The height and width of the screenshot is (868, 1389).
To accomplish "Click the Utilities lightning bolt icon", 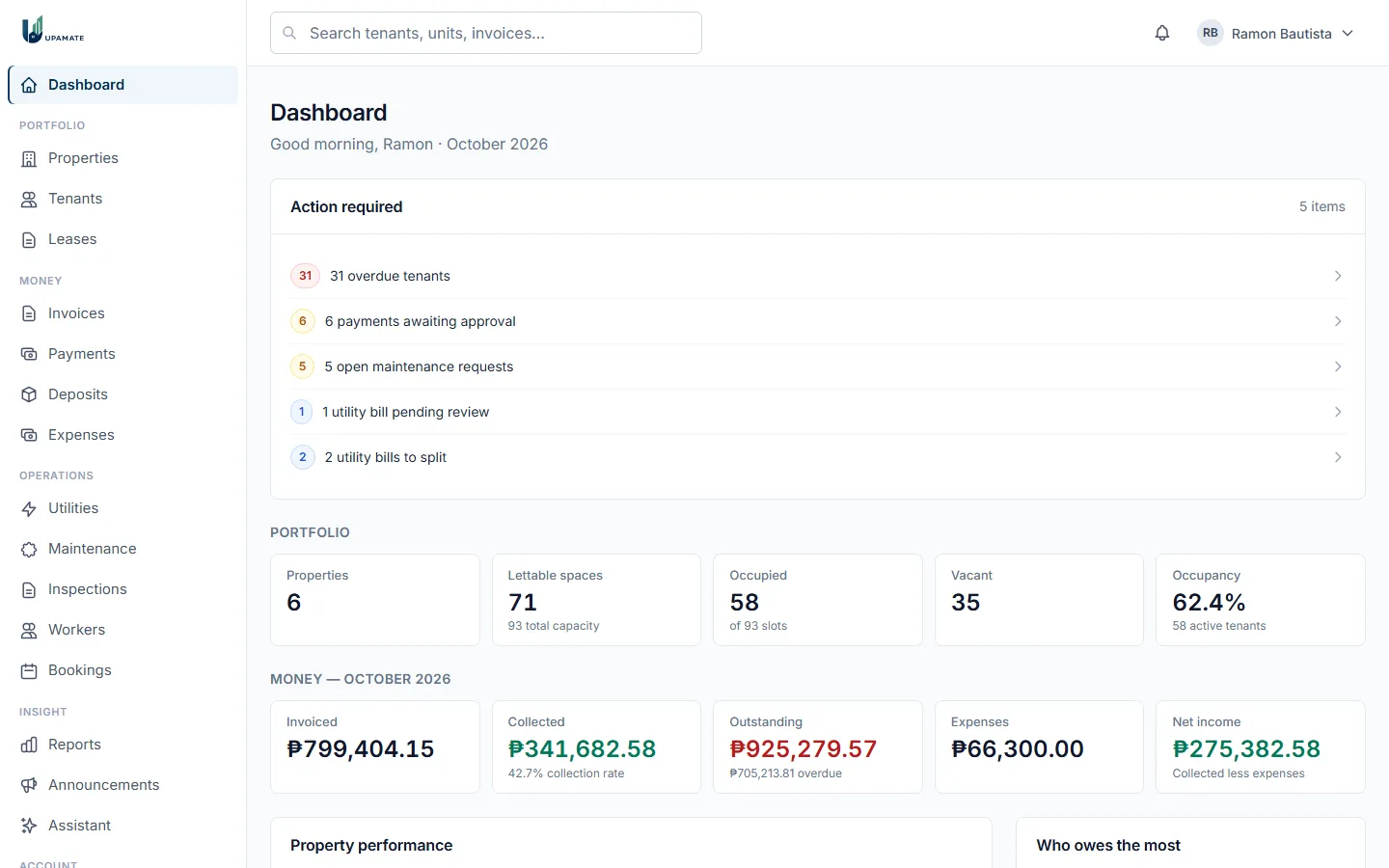I will [29, 508].
